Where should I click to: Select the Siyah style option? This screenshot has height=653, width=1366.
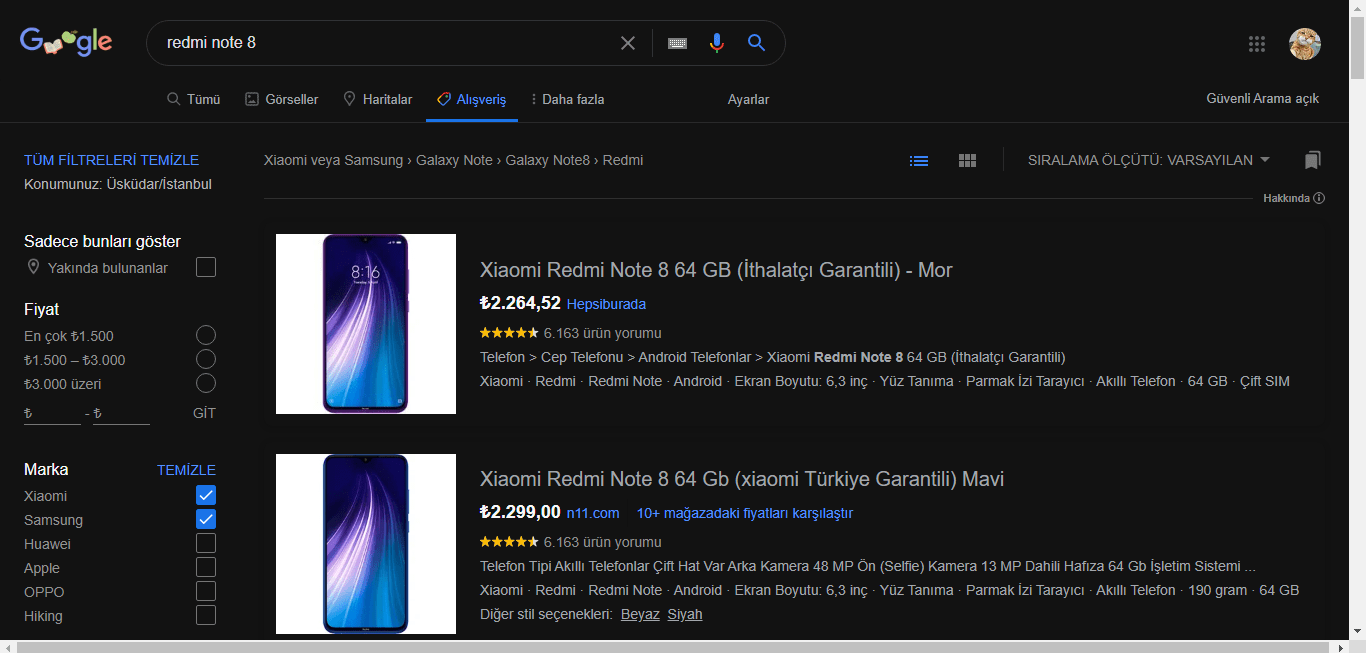pyautogui.click(x=685, y=614)
